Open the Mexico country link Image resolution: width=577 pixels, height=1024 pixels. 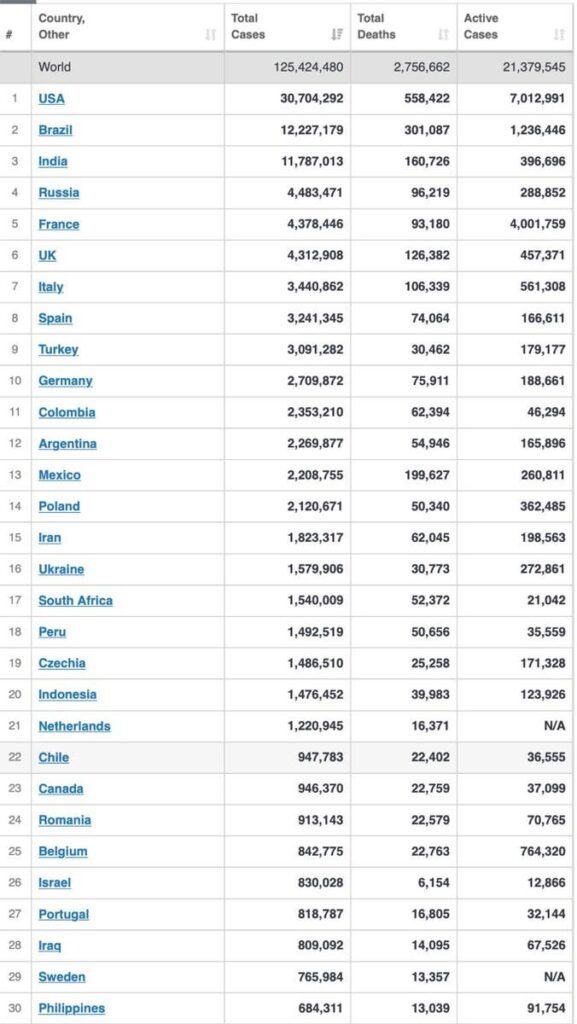pos(59,475)
